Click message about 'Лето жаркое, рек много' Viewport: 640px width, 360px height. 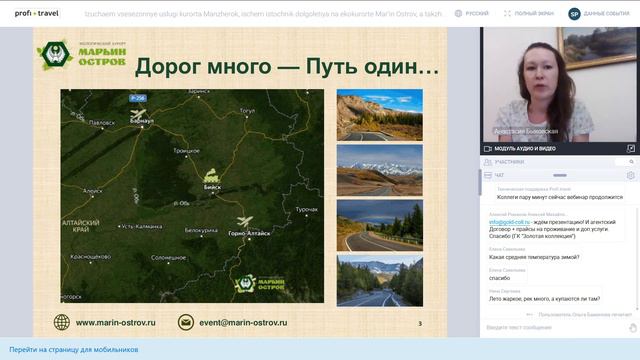(544, 299)
